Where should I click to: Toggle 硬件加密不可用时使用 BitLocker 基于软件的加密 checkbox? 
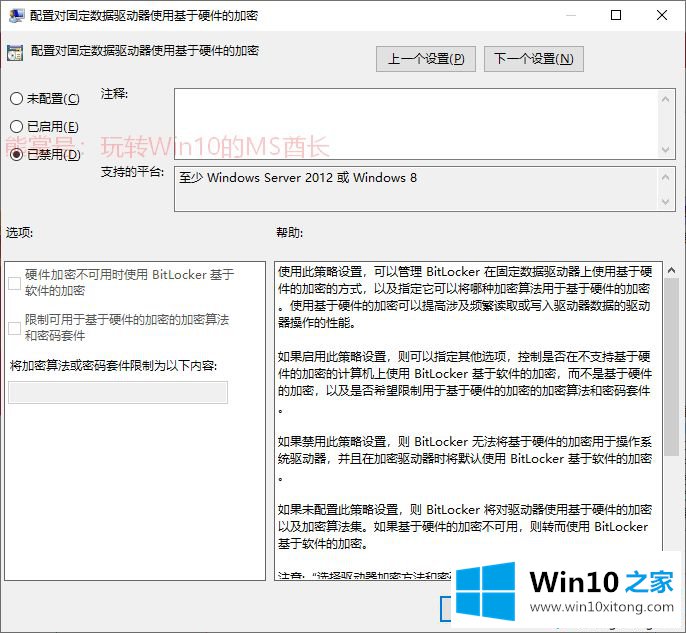[x=14, y=283]
